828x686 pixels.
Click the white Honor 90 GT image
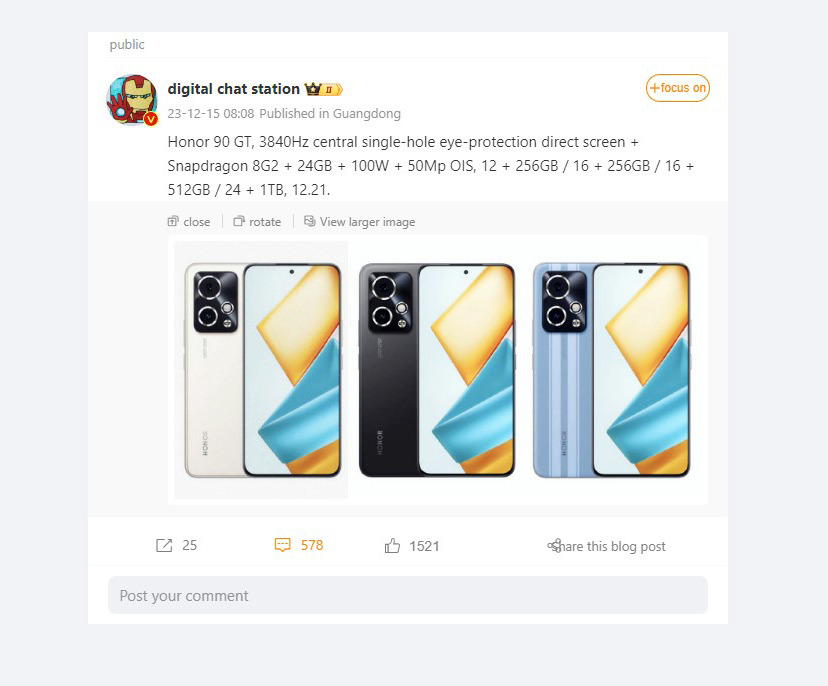pos(261,370)
